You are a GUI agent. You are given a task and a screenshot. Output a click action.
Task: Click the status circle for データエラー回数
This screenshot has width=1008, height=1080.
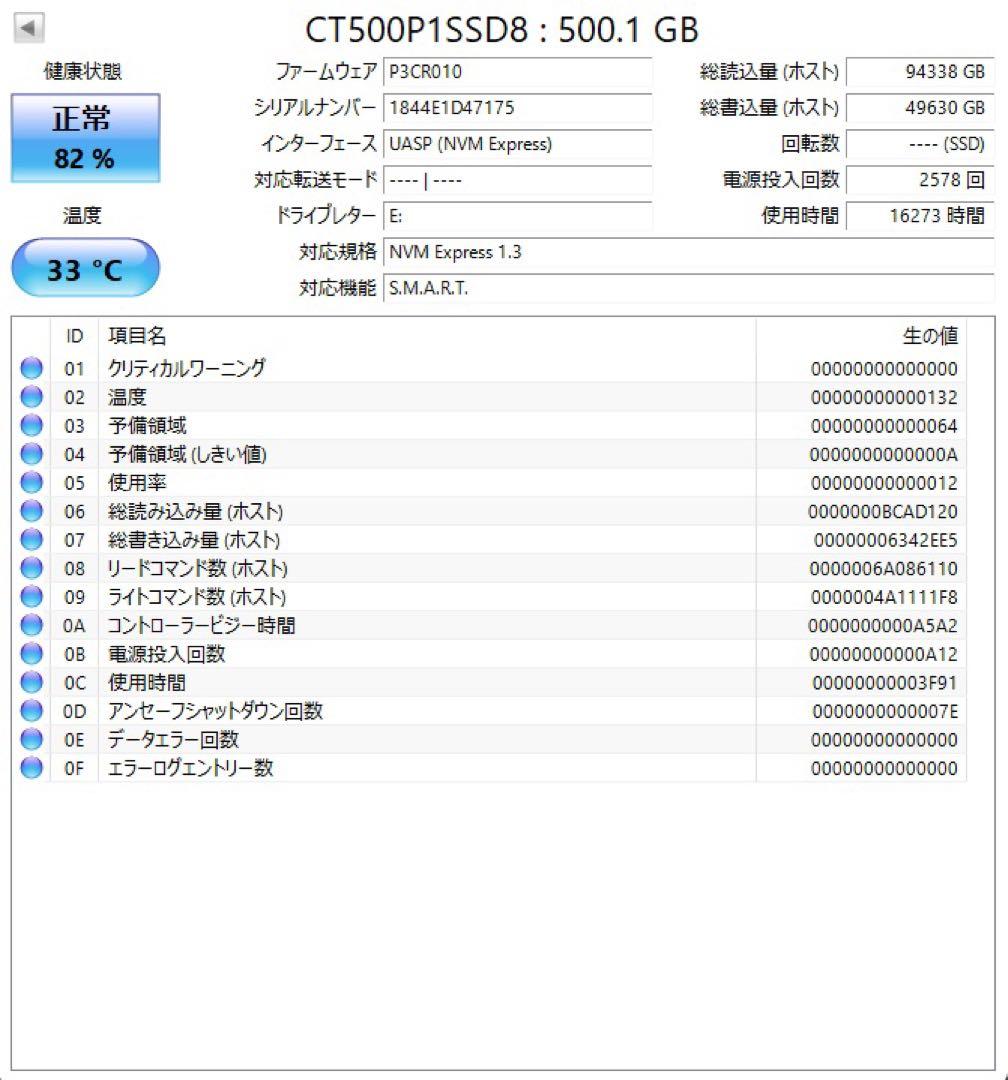(32, 739)
